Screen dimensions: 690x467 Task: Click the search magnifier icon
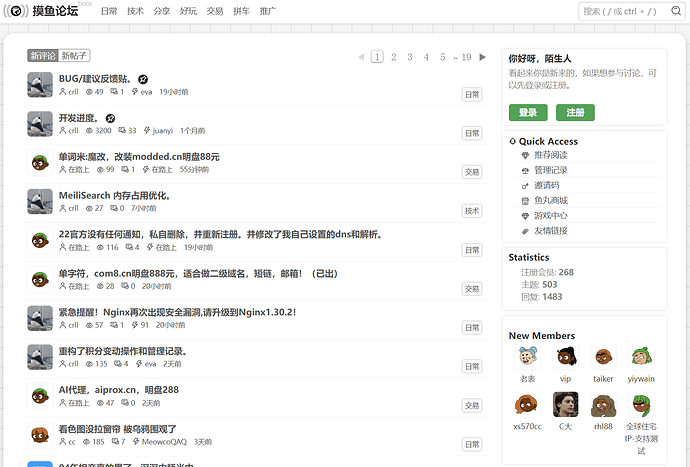tap(676, 11)
